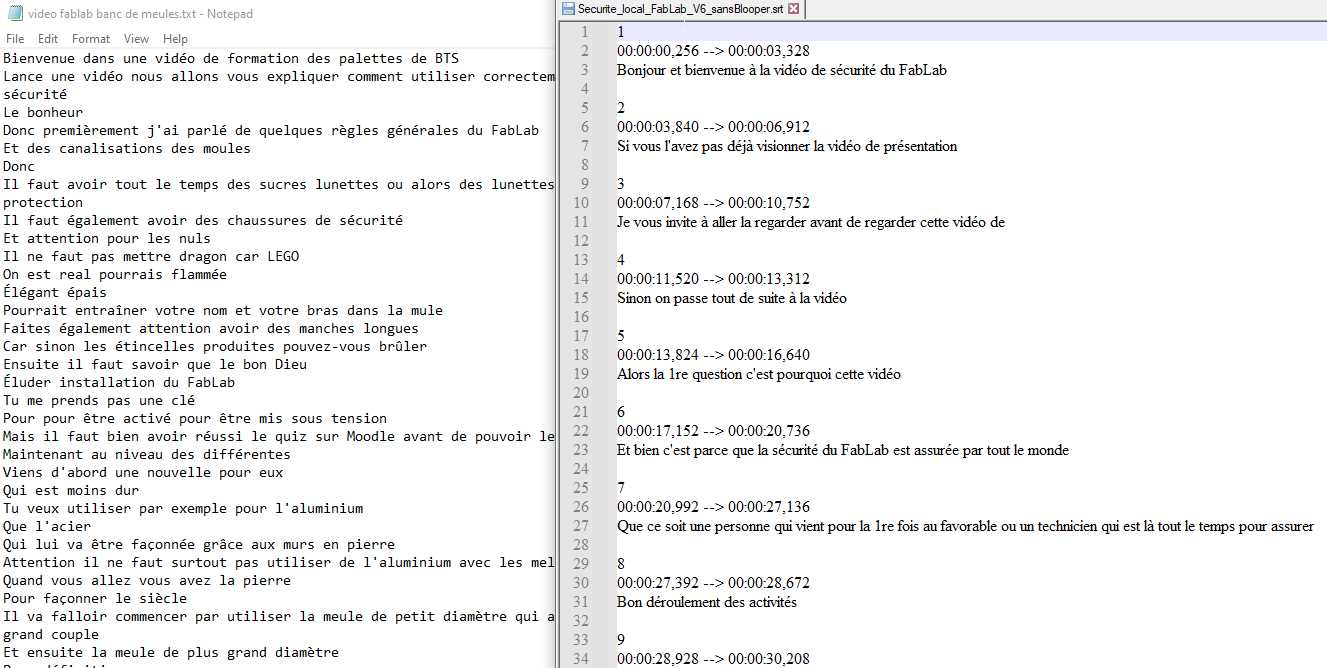The height and width of the screenshot is (668, 1327).
Task: Click the Notepad document icon in the title bar
Action: click(x=13, y=14)
